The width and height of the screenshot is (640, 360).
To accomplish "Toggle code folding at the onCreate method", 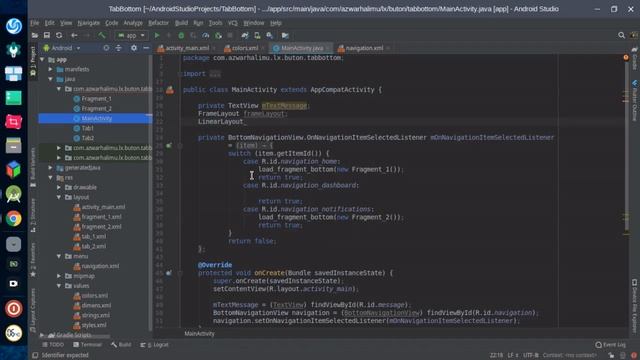I will [x=180, y=273].
